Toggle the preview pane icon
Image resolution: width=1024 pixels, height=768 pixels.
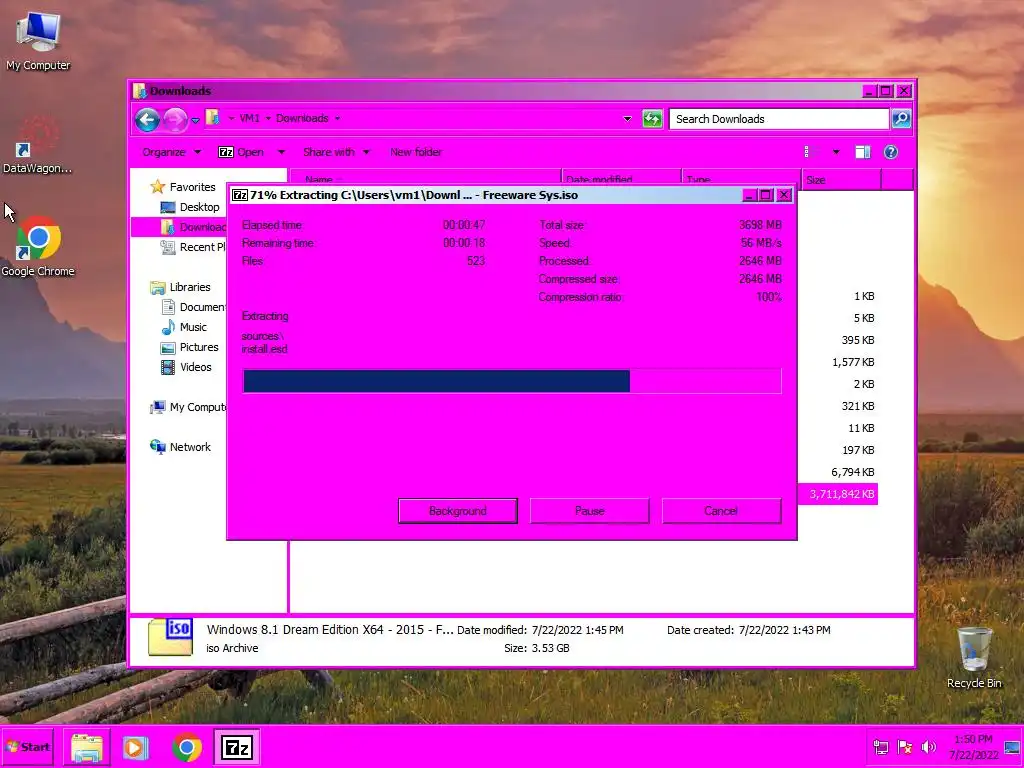click(x=863, y=152)
